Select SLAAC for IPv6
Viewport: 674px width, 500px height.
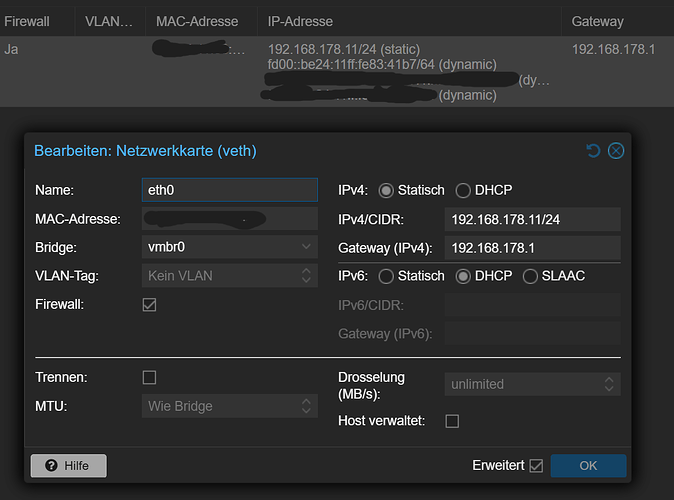(x=530, y=276)
